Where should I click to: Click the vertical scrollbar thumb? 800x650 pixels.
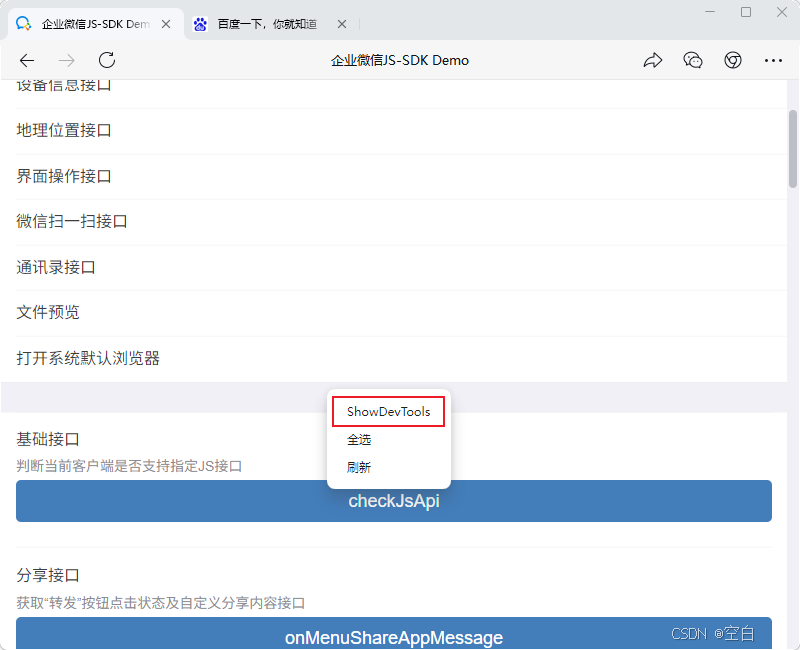coord(792,149)
